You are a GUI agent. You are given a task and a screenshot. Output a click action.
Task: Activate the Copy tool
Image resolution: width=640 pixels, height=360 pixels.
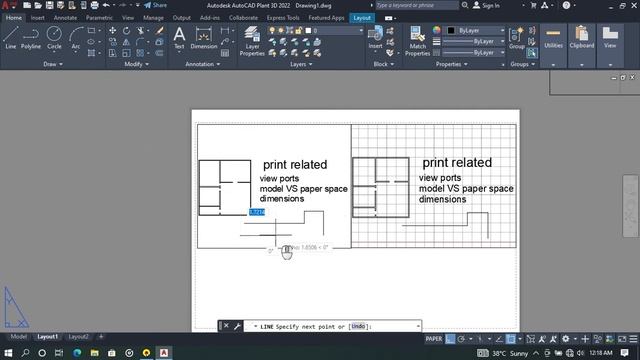click(113, 42)
